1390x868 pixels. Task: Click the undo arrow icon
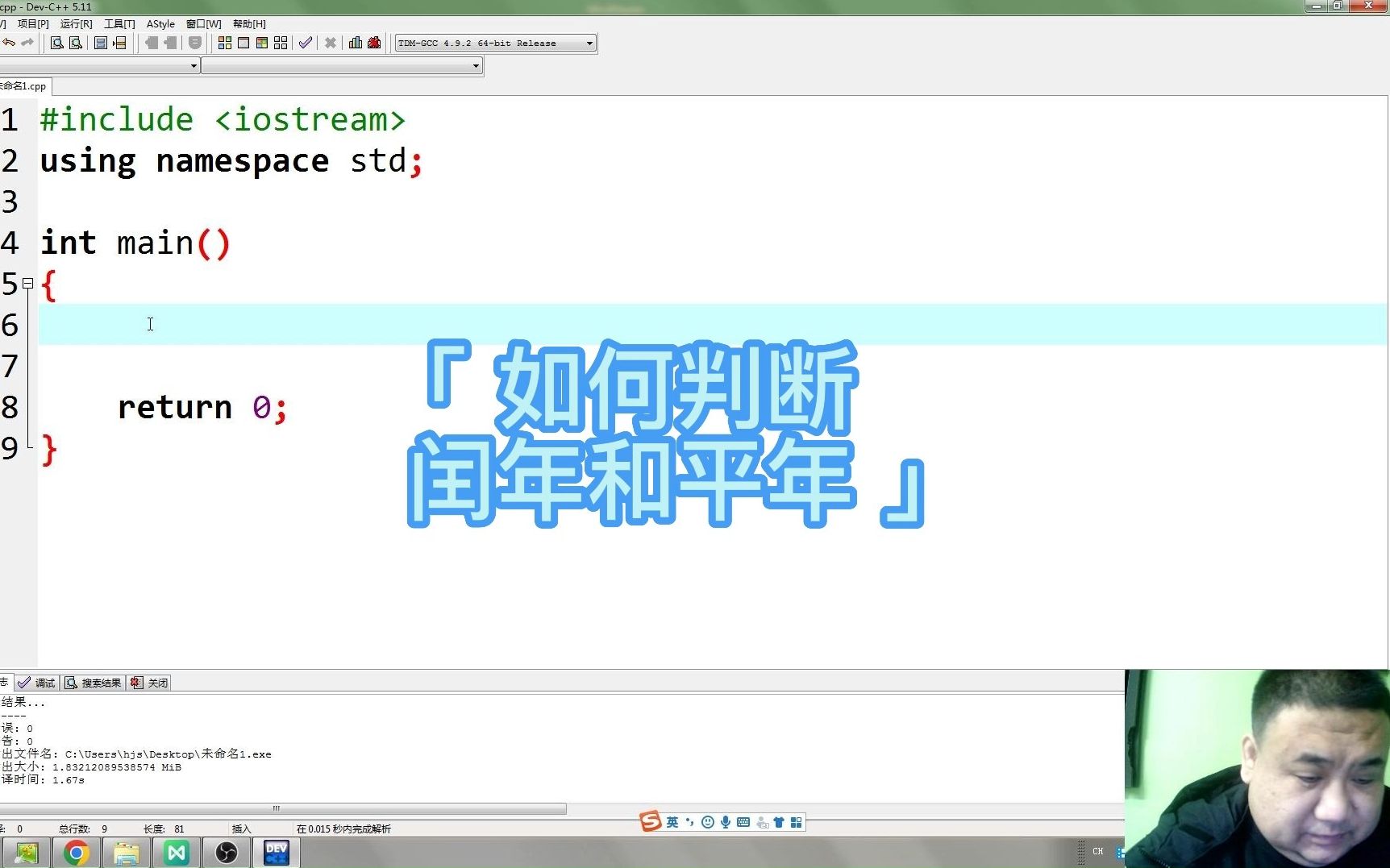(x=8, y=43)
